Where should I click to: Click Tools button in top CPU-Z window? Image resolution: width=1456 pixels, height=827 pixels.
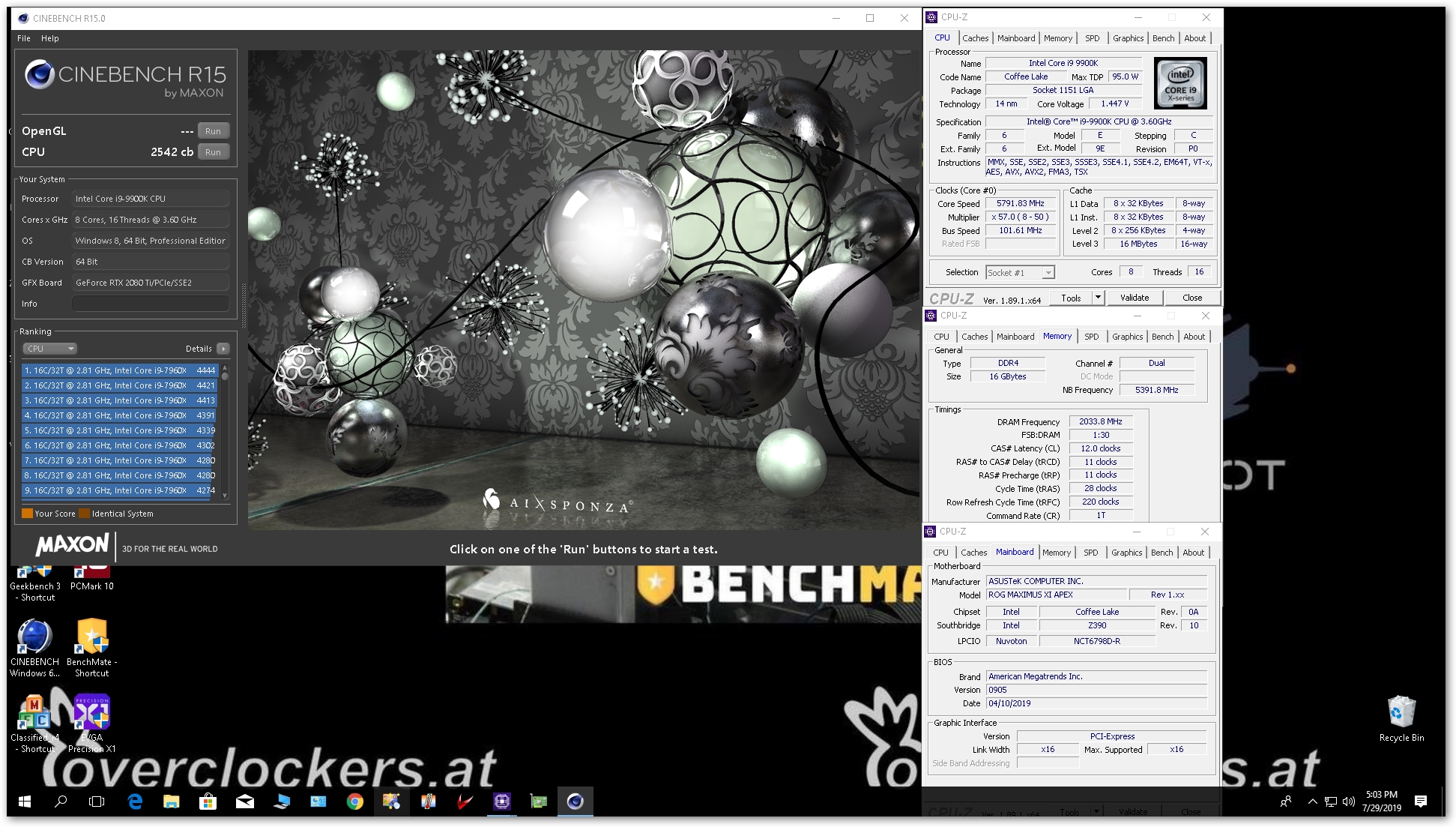click(x=1071, y=298)
